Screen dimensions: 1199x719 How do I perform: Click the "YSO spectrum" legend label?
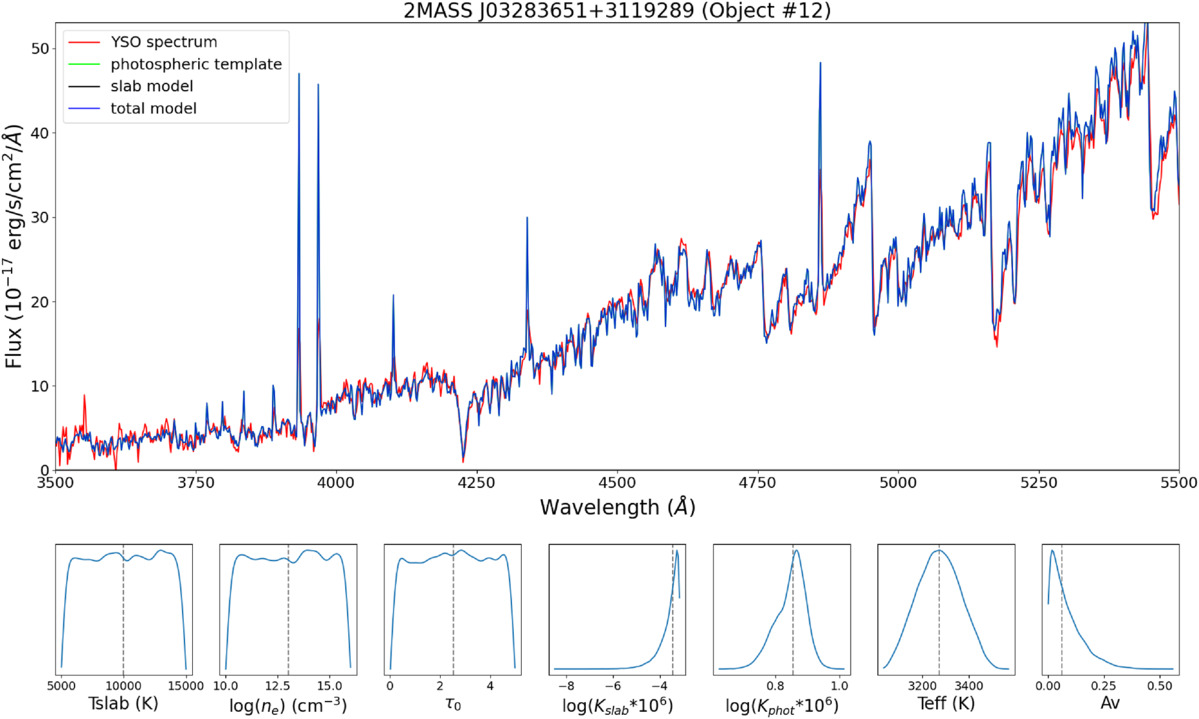[x=164, y=42]
